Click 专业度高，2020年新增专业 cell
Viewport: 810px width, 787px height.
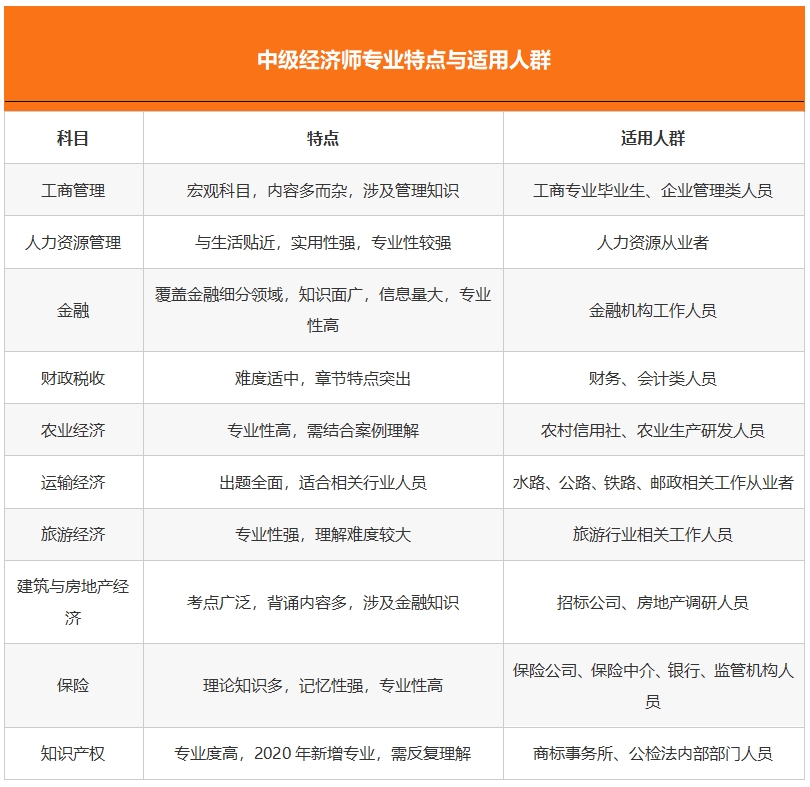click(x=323, y=754)
